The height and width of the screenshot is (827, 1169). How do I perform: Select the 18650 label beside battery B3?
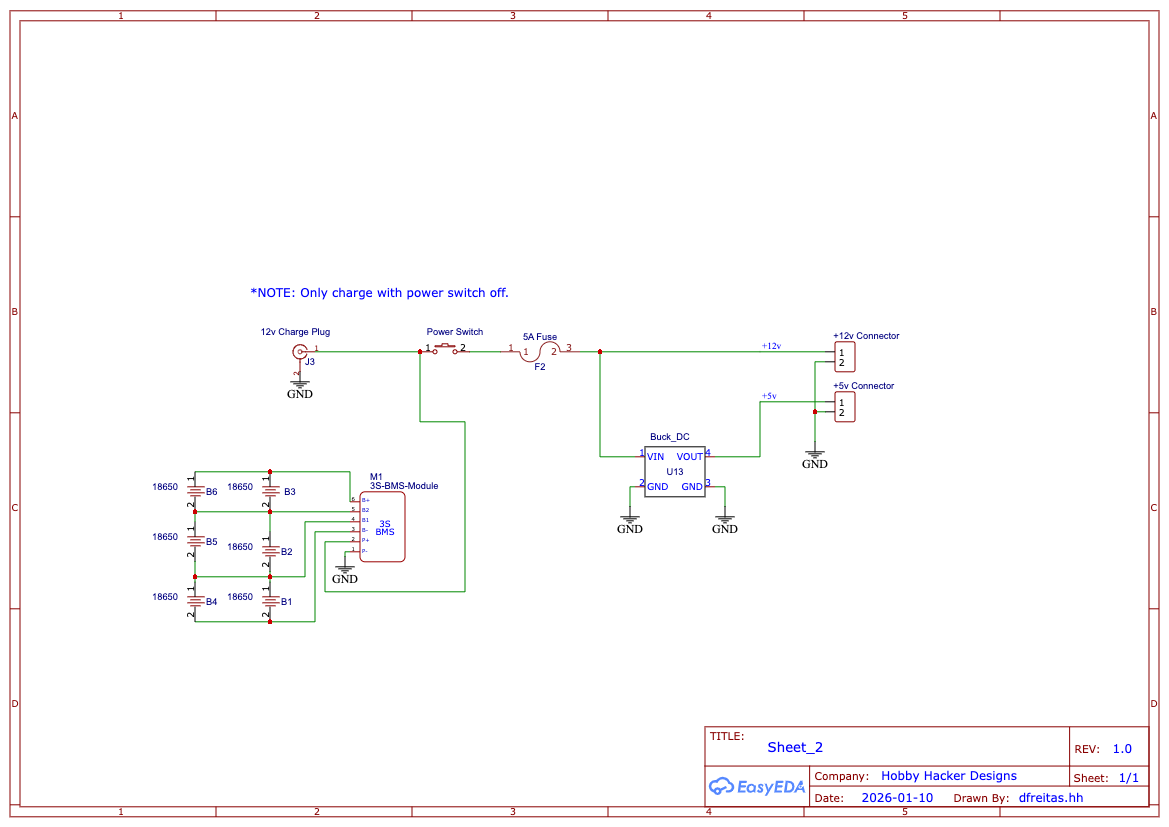click(240, 487)
